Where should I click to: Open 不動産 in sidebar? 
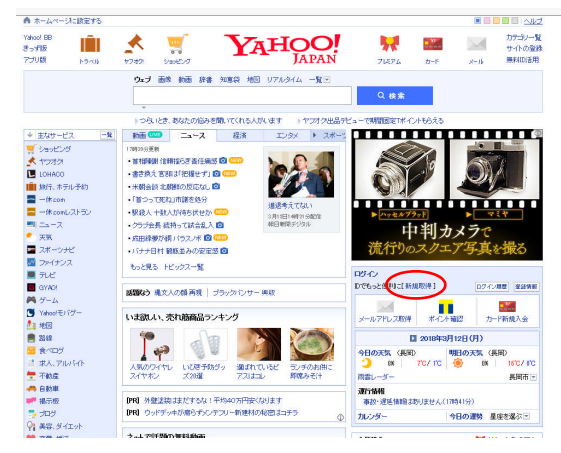[x=49, y=376]
